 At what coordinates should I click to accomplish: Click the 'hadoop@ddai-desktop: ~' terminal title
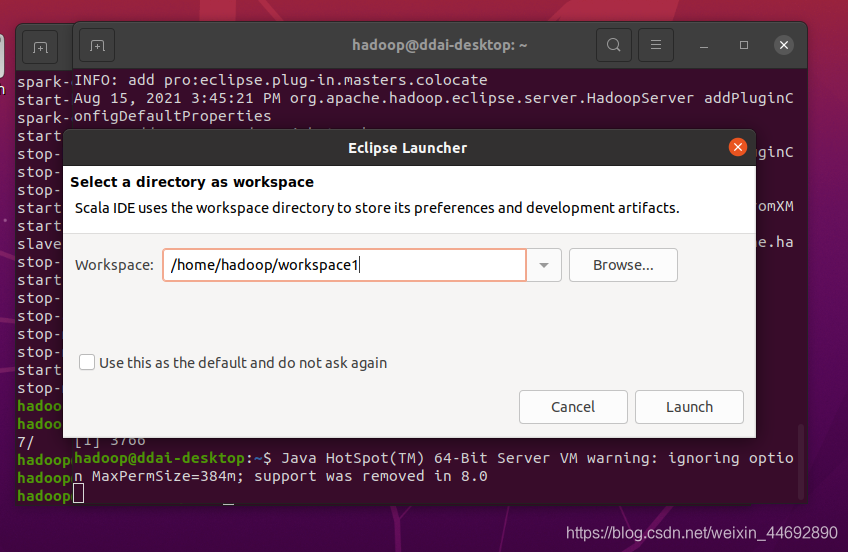pyautogui.click(x=440, y=45)
